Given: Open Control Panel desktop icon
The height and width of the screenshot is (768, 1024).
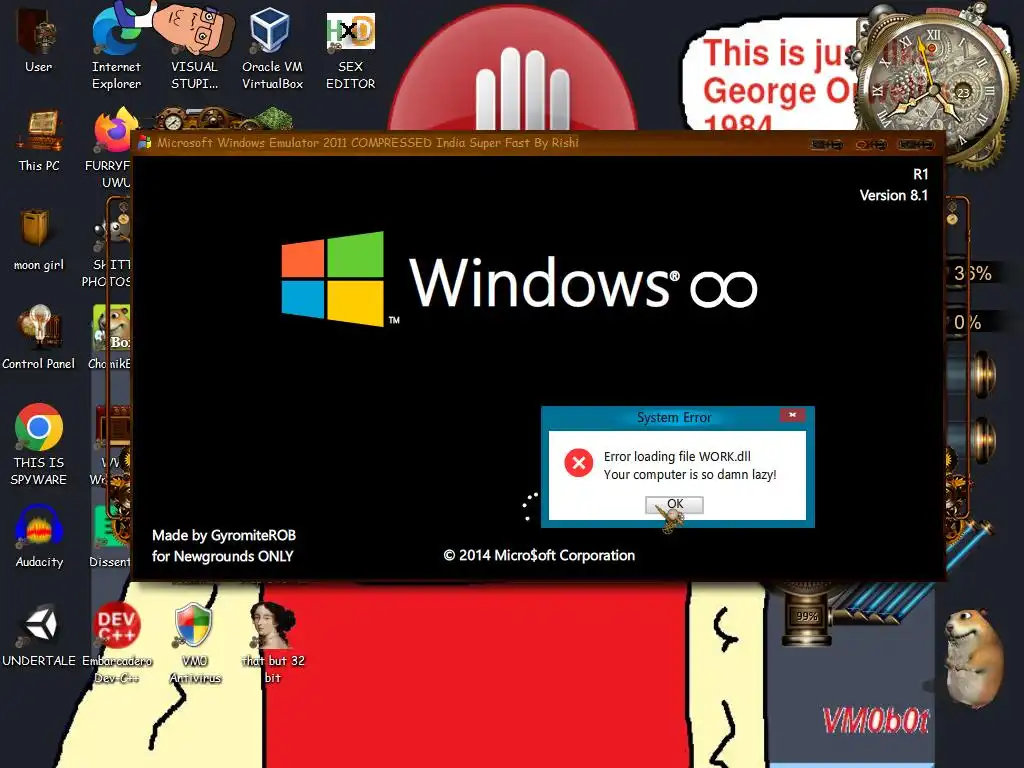Looking at the screenshot, I should (x=39, y=336).
